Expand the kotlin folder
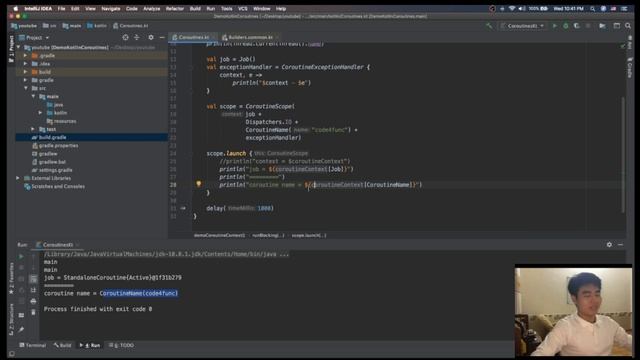Screen dimensions: 640x360 point(40,113)
